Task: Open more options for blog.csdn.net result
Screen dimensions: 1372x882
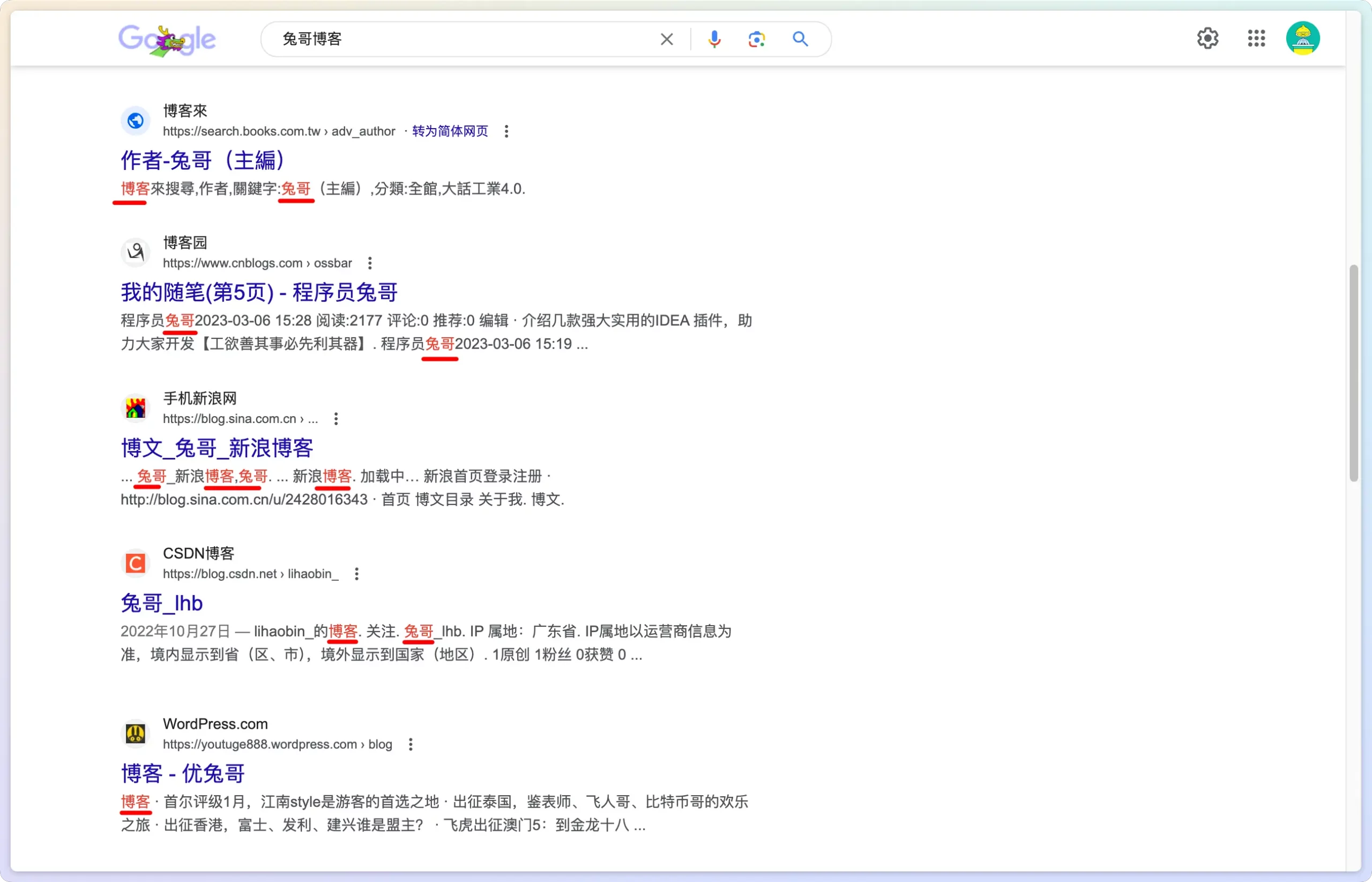Action: (356, 574)
